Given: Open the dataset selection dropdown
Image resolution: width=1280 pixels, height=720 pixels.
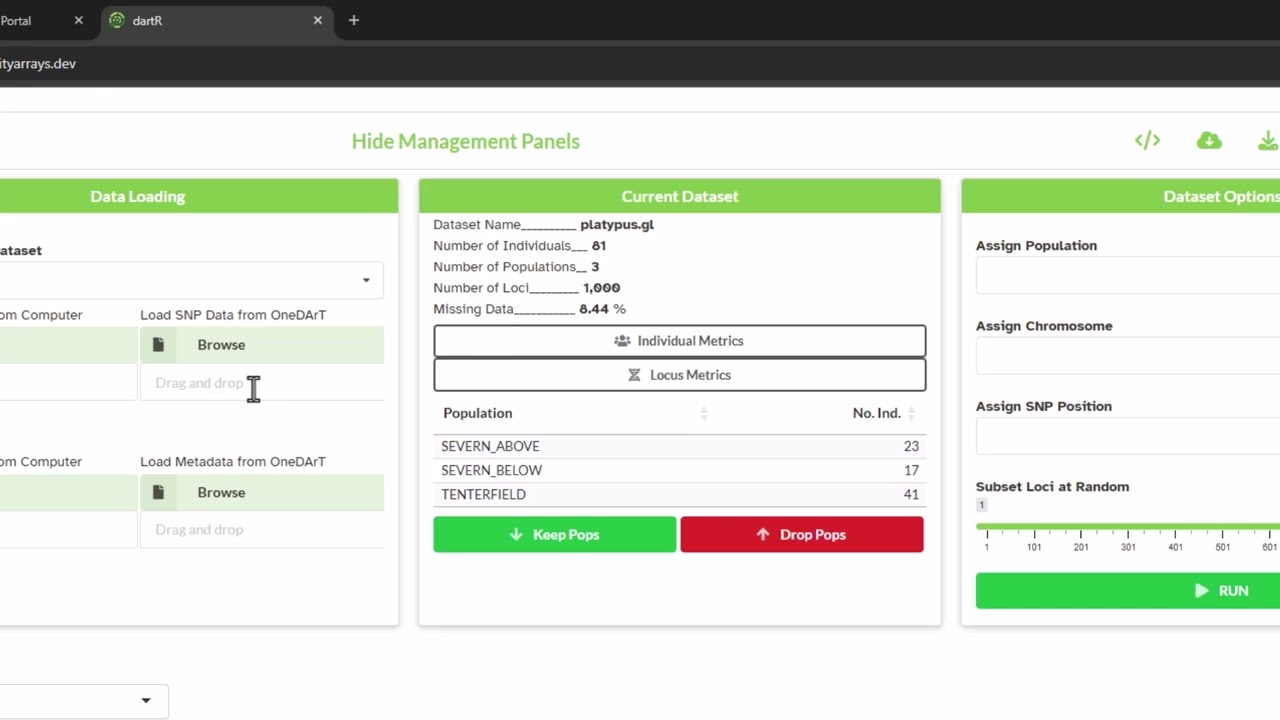Looking at the screenshot, I should click(x=190, y=280).
